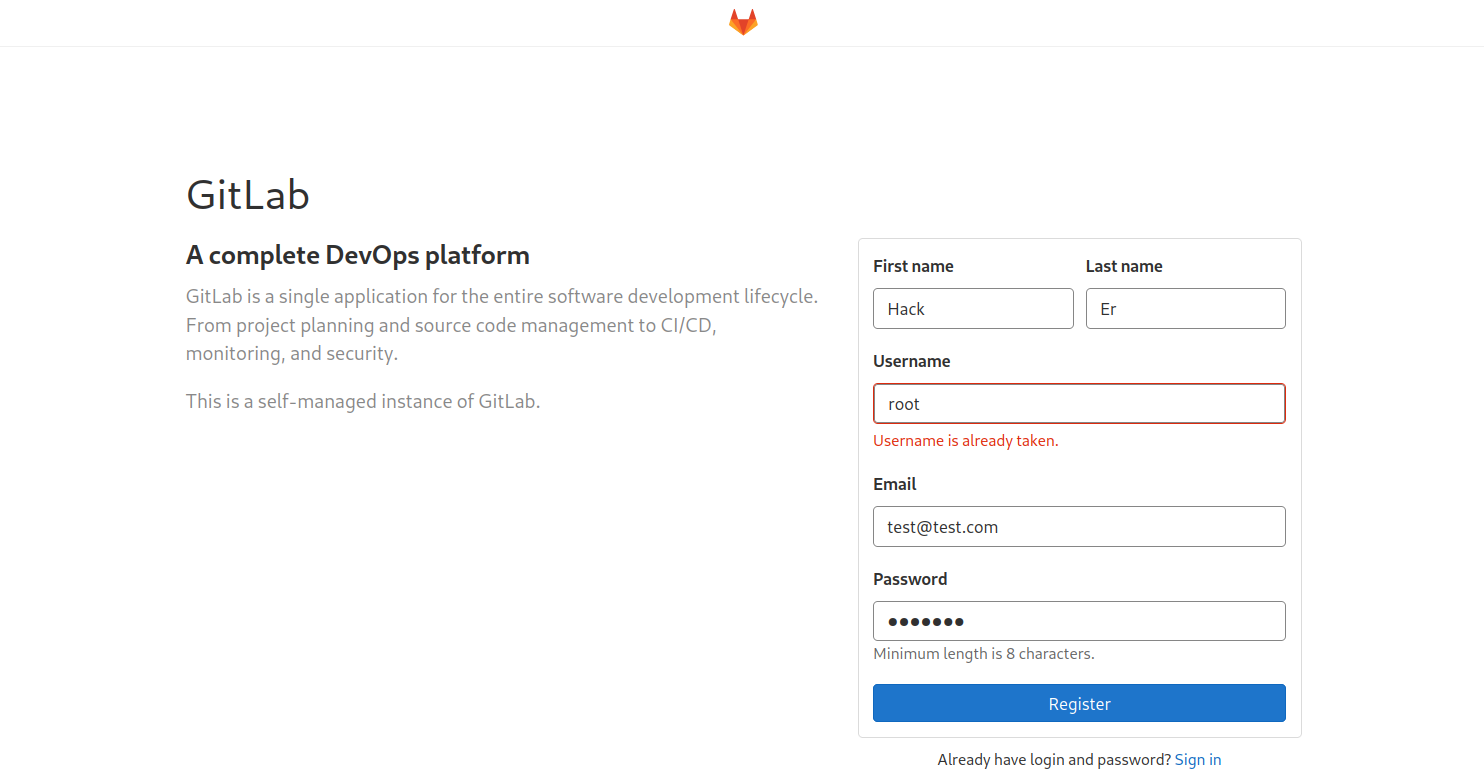Click the 'Username is already taken' error message
1484x780 pixels.
point(965,441)
